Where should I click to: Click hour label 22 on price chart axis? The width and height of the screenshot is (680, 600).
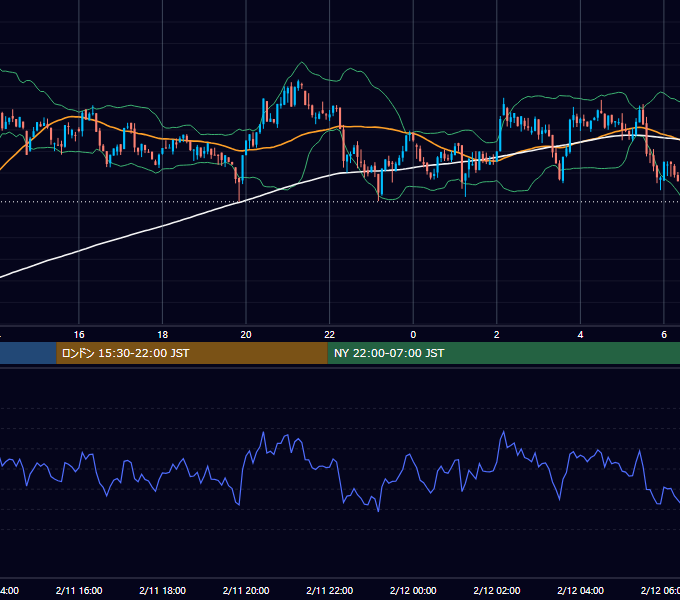point(330,335)
